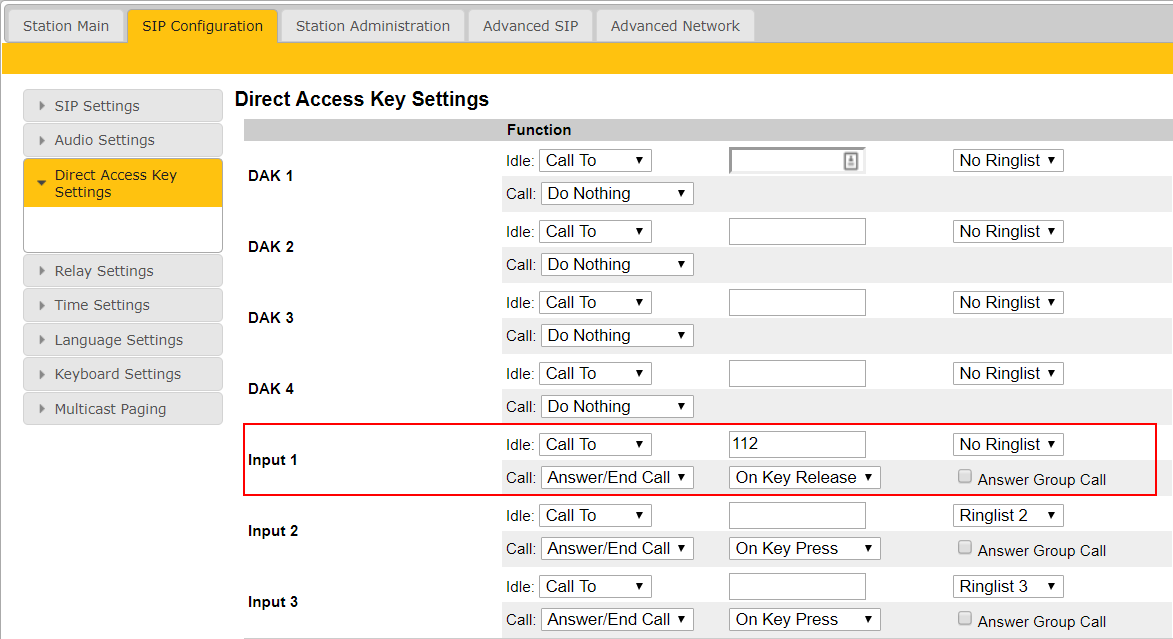Viewport: 1173px width, 639px height.
Task: Go to the Station Administration tab
Action: click(x=372, y=26)
